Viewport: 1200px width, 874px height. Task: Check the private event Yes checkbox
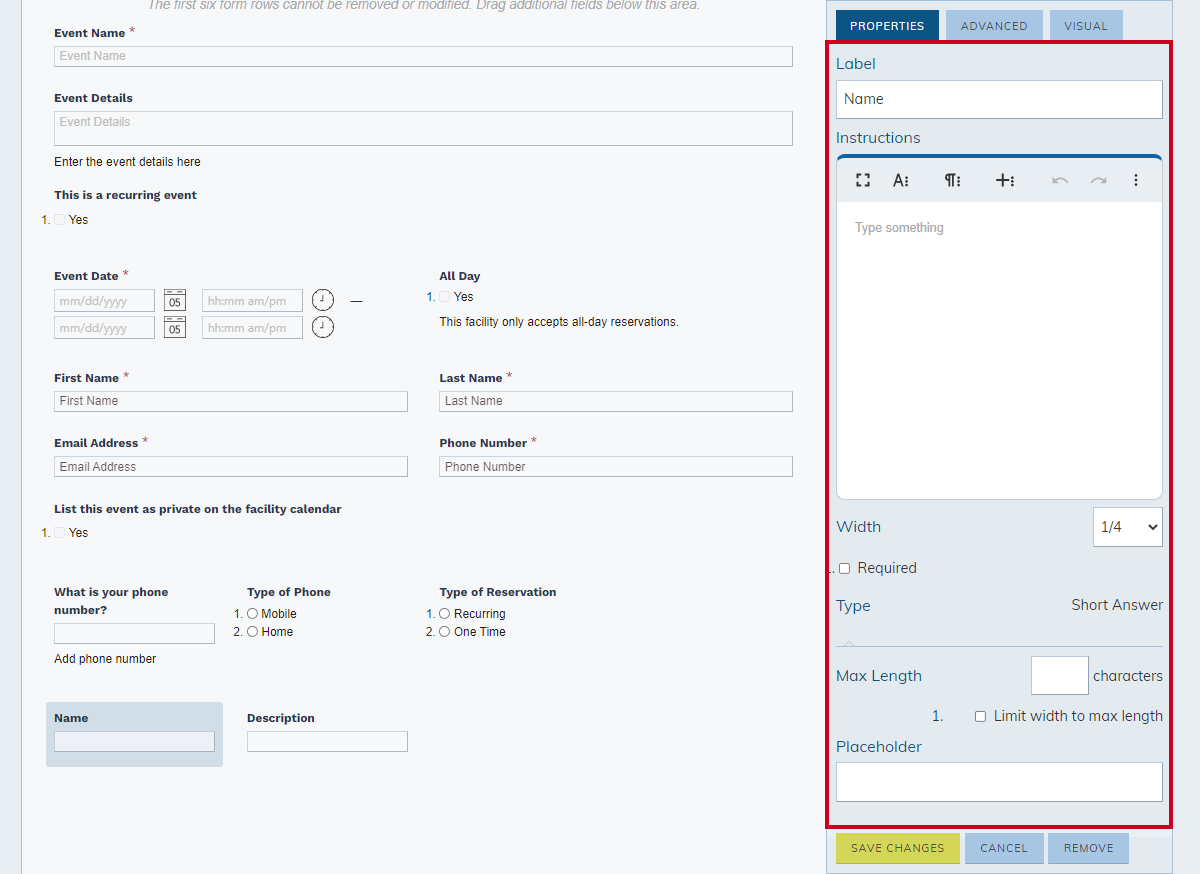[59, 533]
